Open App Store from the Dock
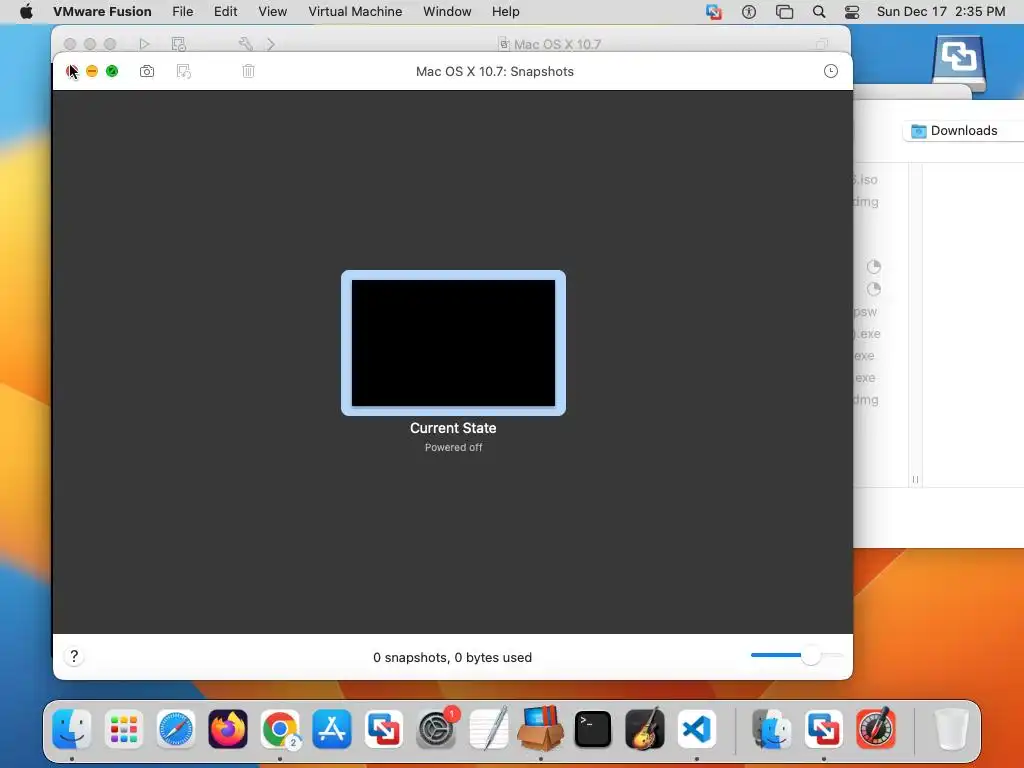Viewport: 1024px width, 768px height. pos(332,729)
